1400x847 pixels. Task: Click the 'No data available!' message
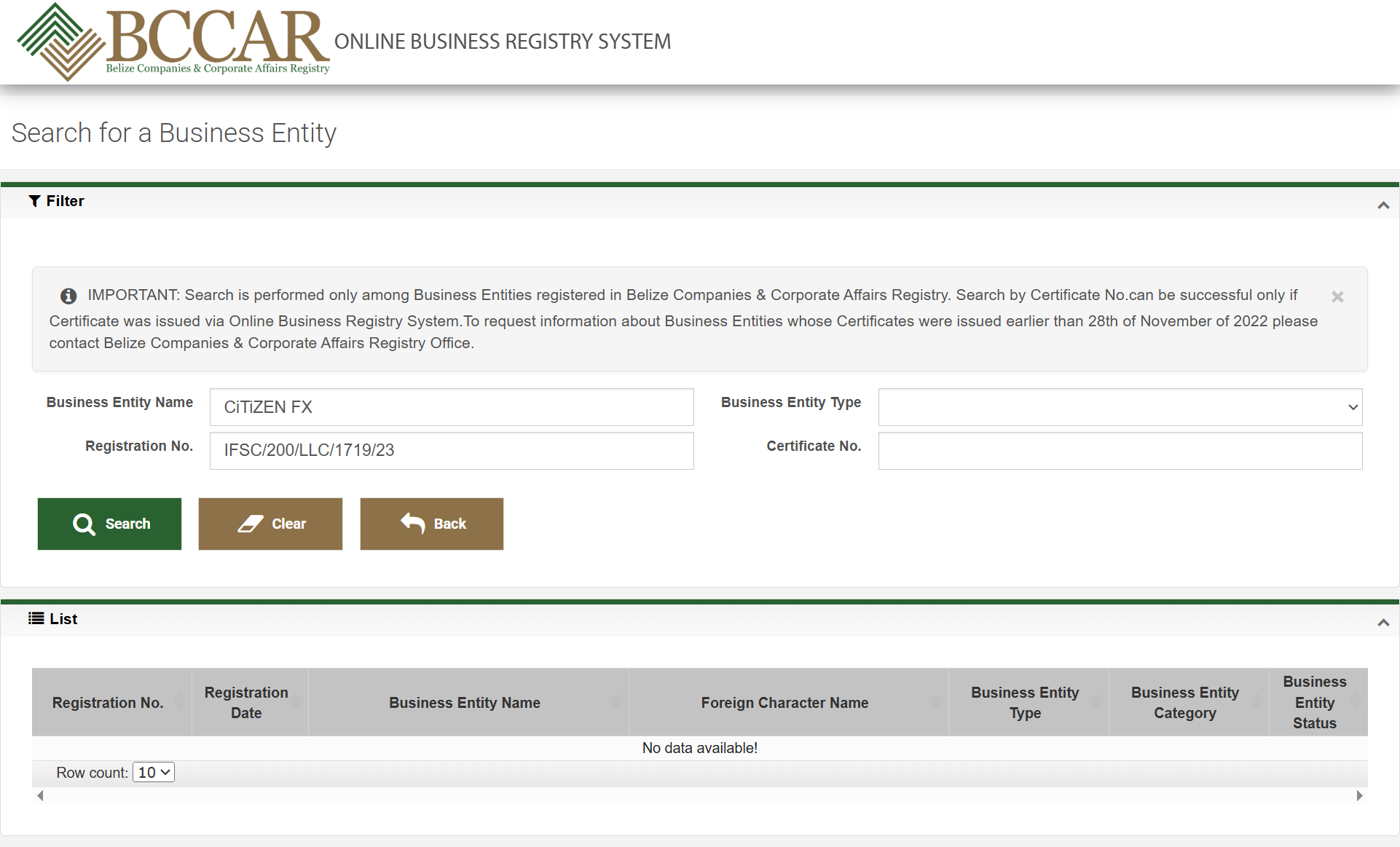[700, 748]
